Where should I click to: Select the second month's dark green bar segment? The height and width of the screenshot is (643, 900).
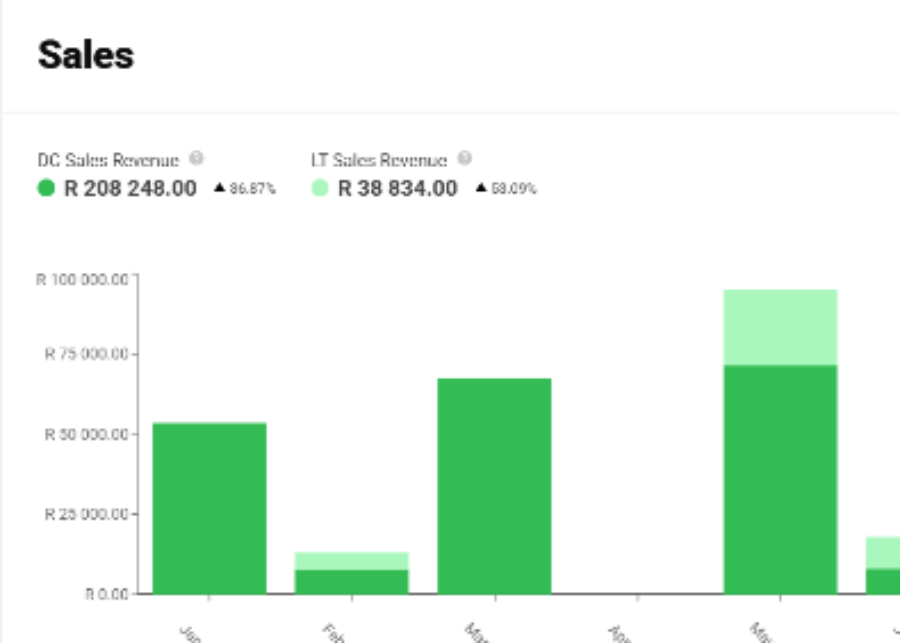point(351,581)
